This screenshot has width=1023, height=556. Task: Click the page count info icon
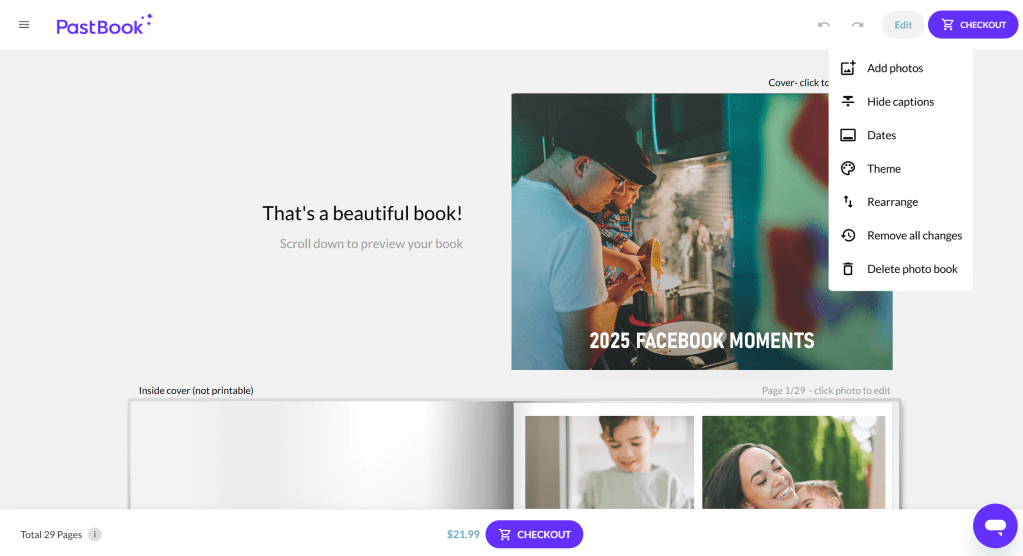pos(95,534)
